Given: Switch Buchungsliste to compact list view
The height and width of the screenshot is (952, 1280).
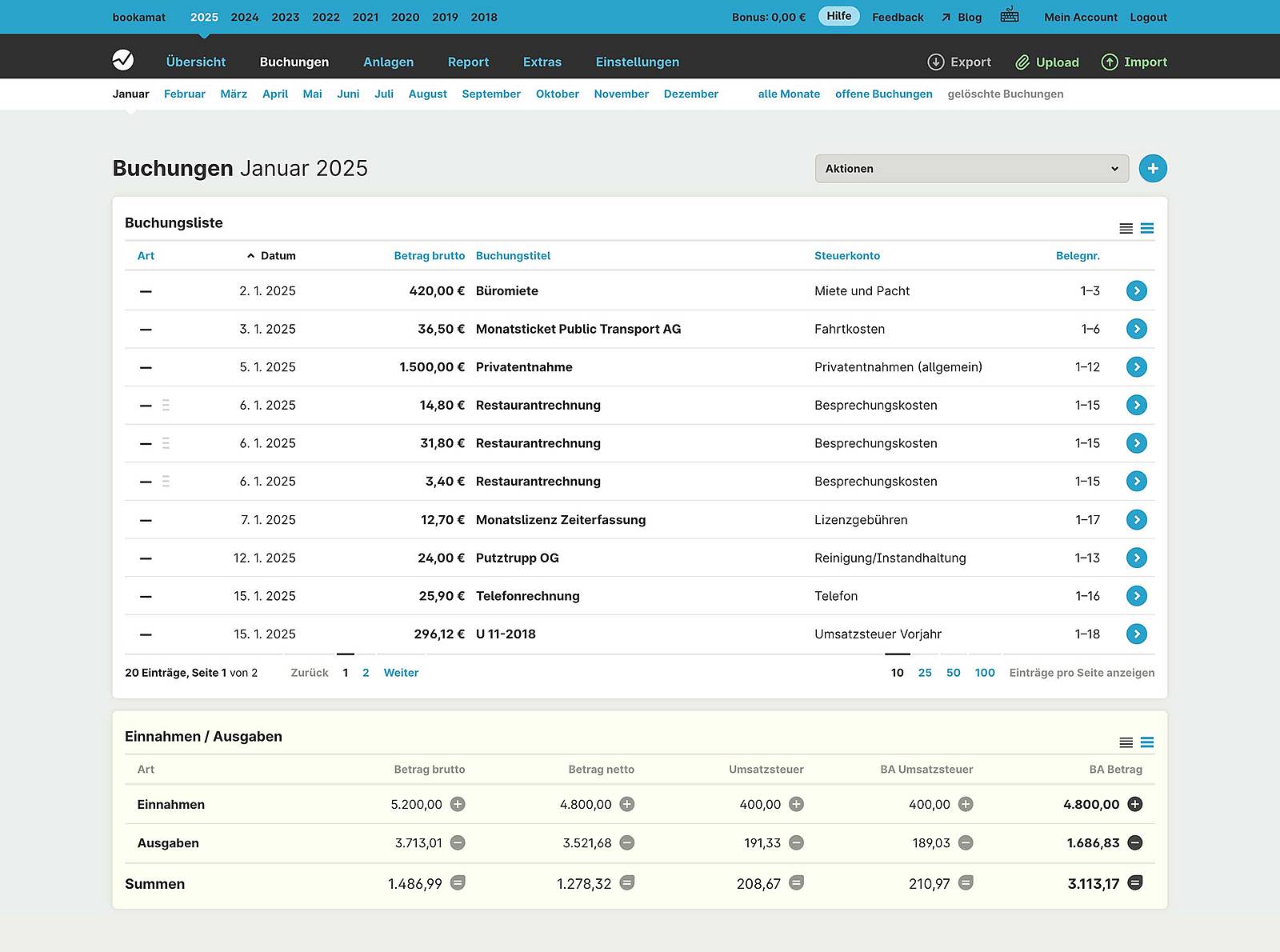Looking at the screenshot, I should [x=1126, y=229].
